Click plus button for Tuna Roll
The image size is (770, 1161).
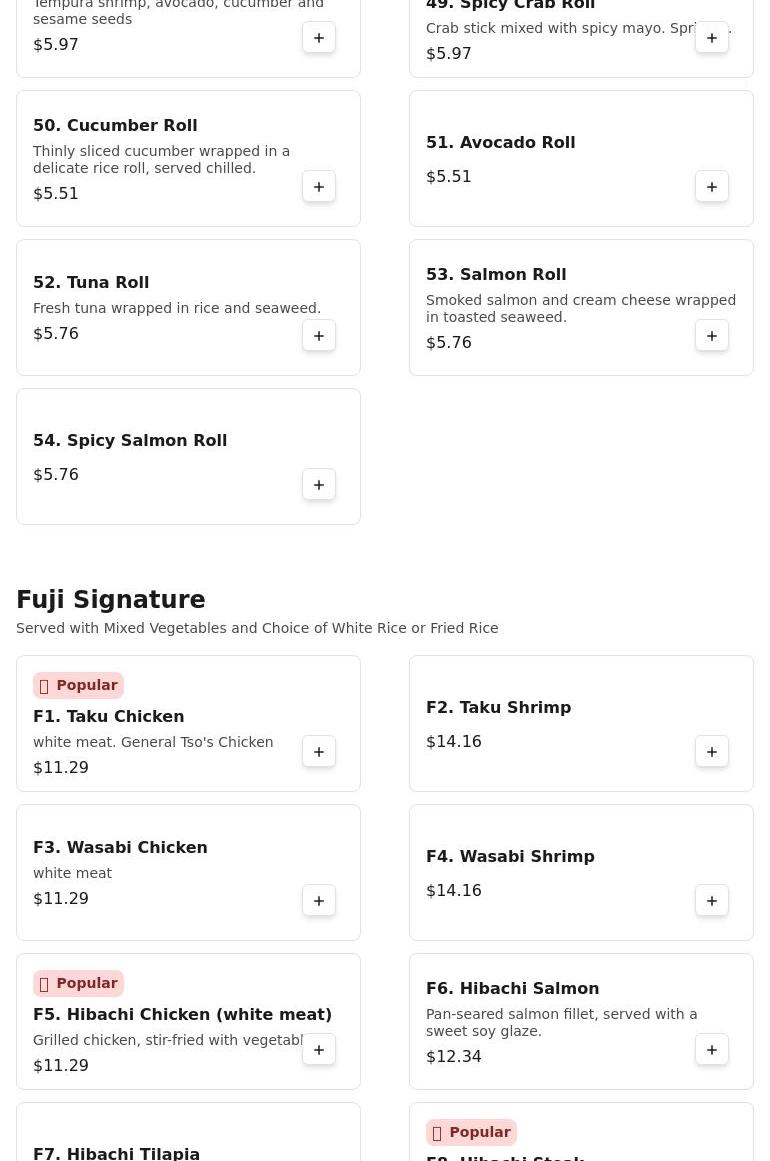tap(319, 336)
